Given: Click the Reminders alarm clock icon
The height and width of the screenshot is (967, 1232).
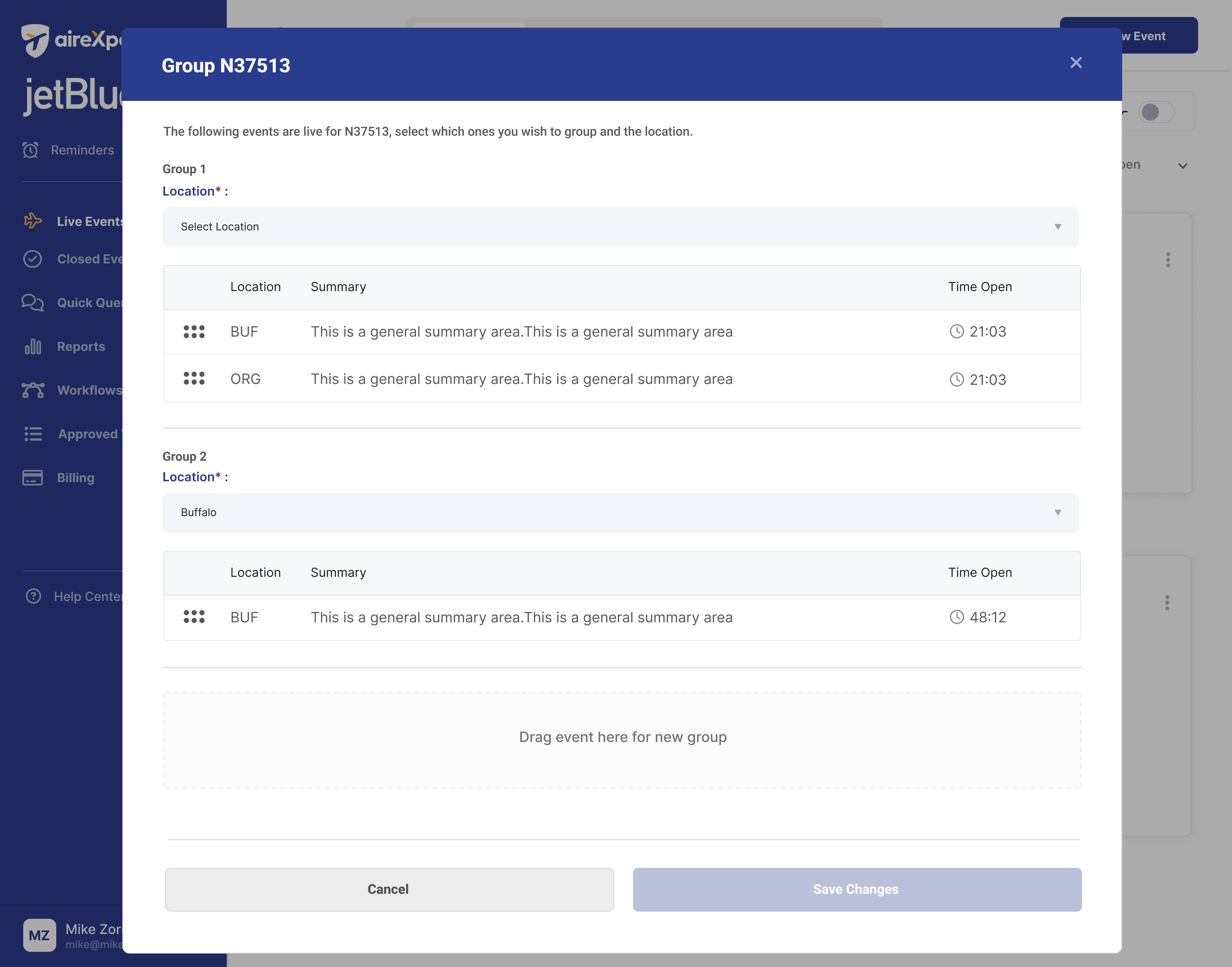Looking at the screenshot, I should [x=30, y=150].
